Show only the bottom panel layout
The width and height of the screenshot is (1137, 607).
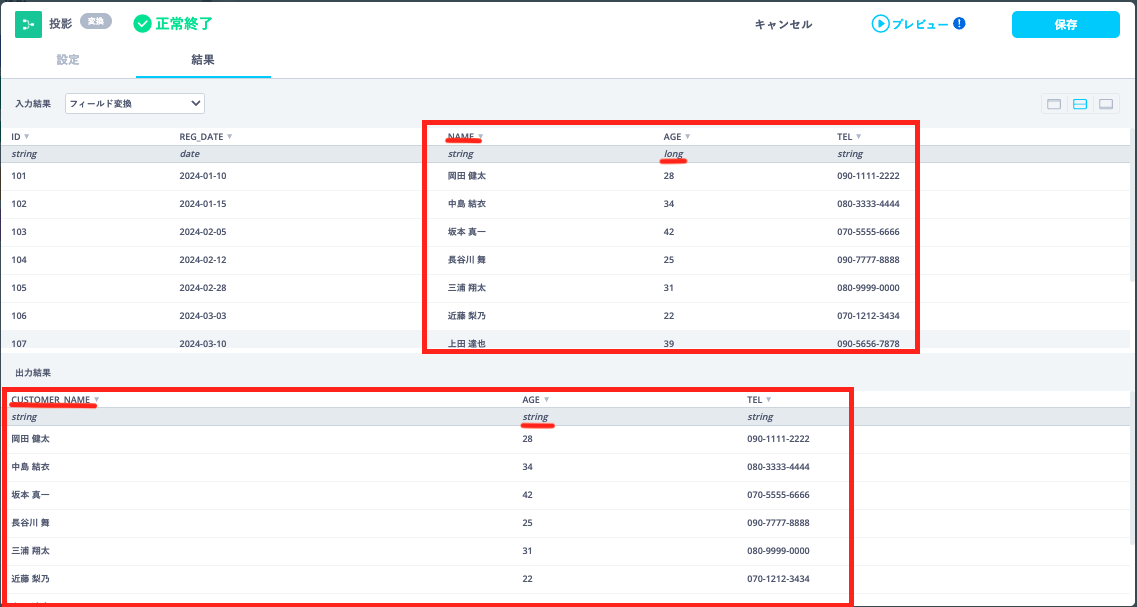(x=1106, y=104)
